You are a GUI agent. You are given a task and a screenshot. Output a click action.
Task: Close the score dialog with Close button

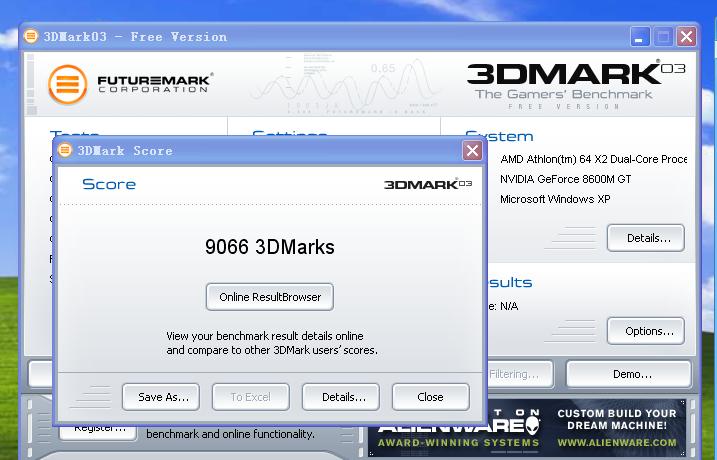click(x=431, y=397)
